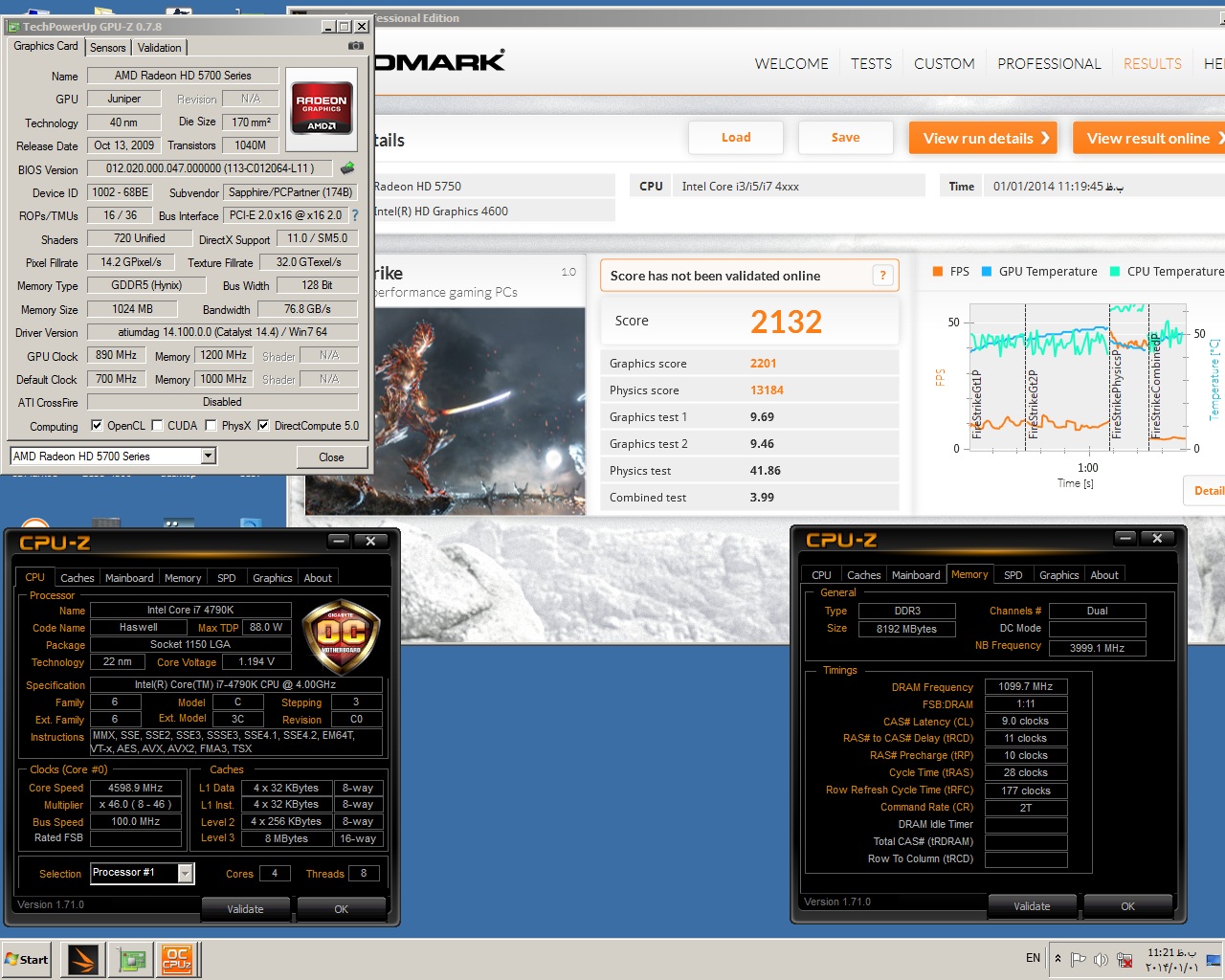Click the Physics score 13184

coord(767,390)
